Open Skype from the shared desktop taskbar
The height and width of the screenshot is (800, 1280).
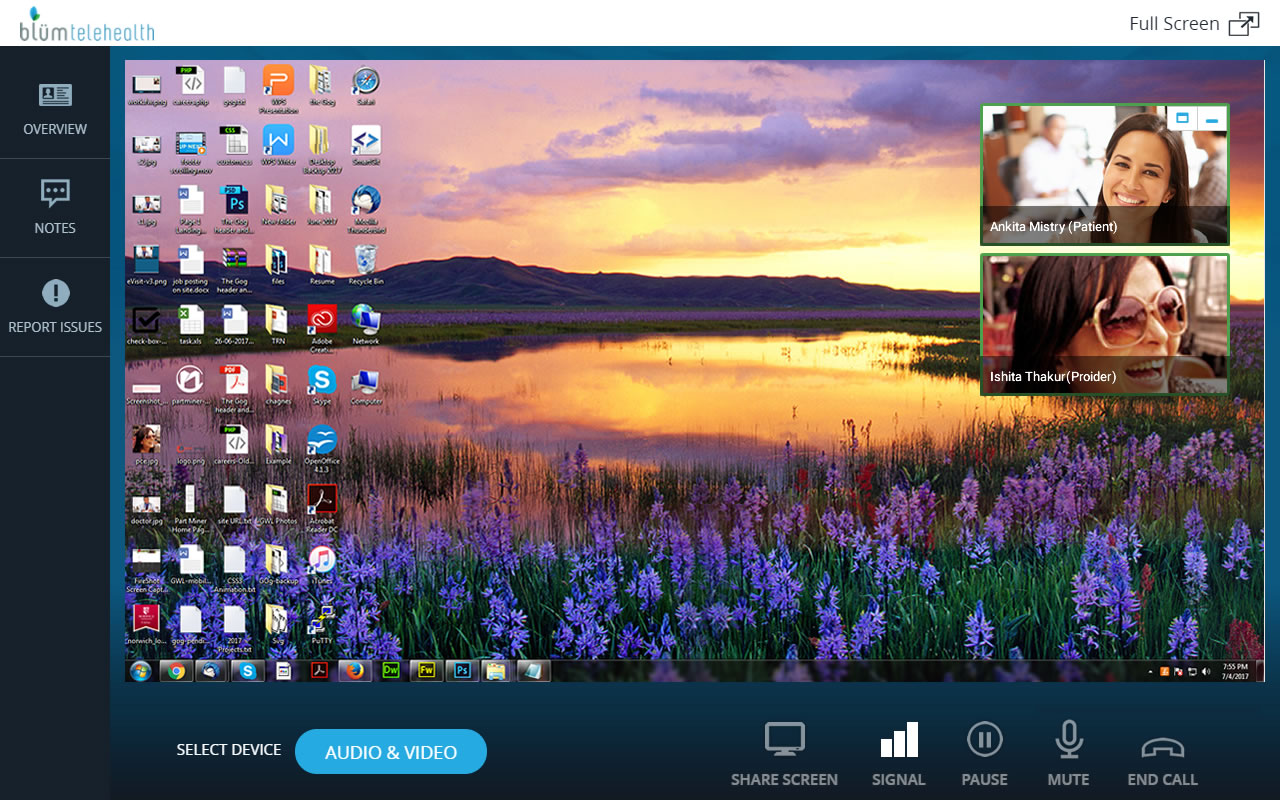246,670
